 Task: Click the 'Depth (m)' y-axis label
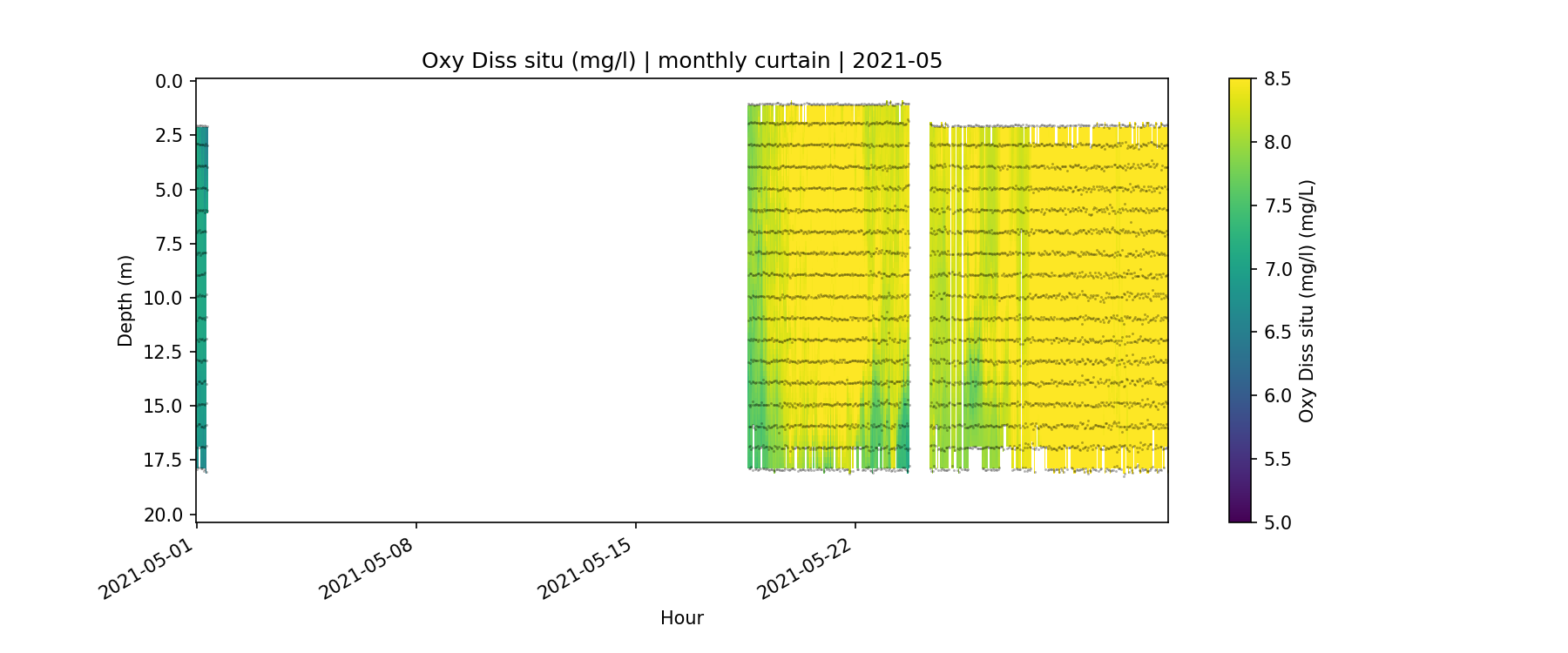pyautogui.click(x=125, y=300)
